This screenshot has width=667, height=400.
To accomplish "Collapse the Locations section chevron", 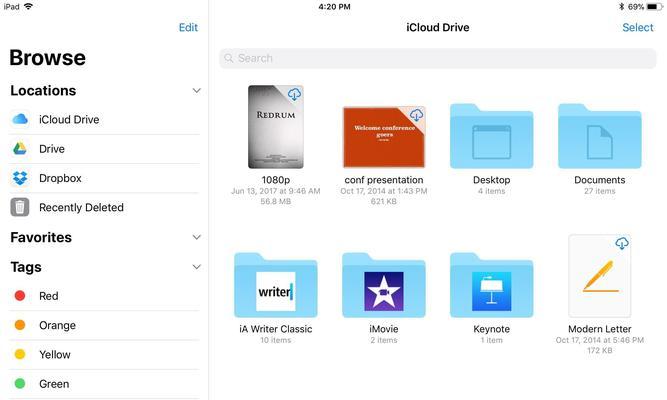I will pos(197,91).
